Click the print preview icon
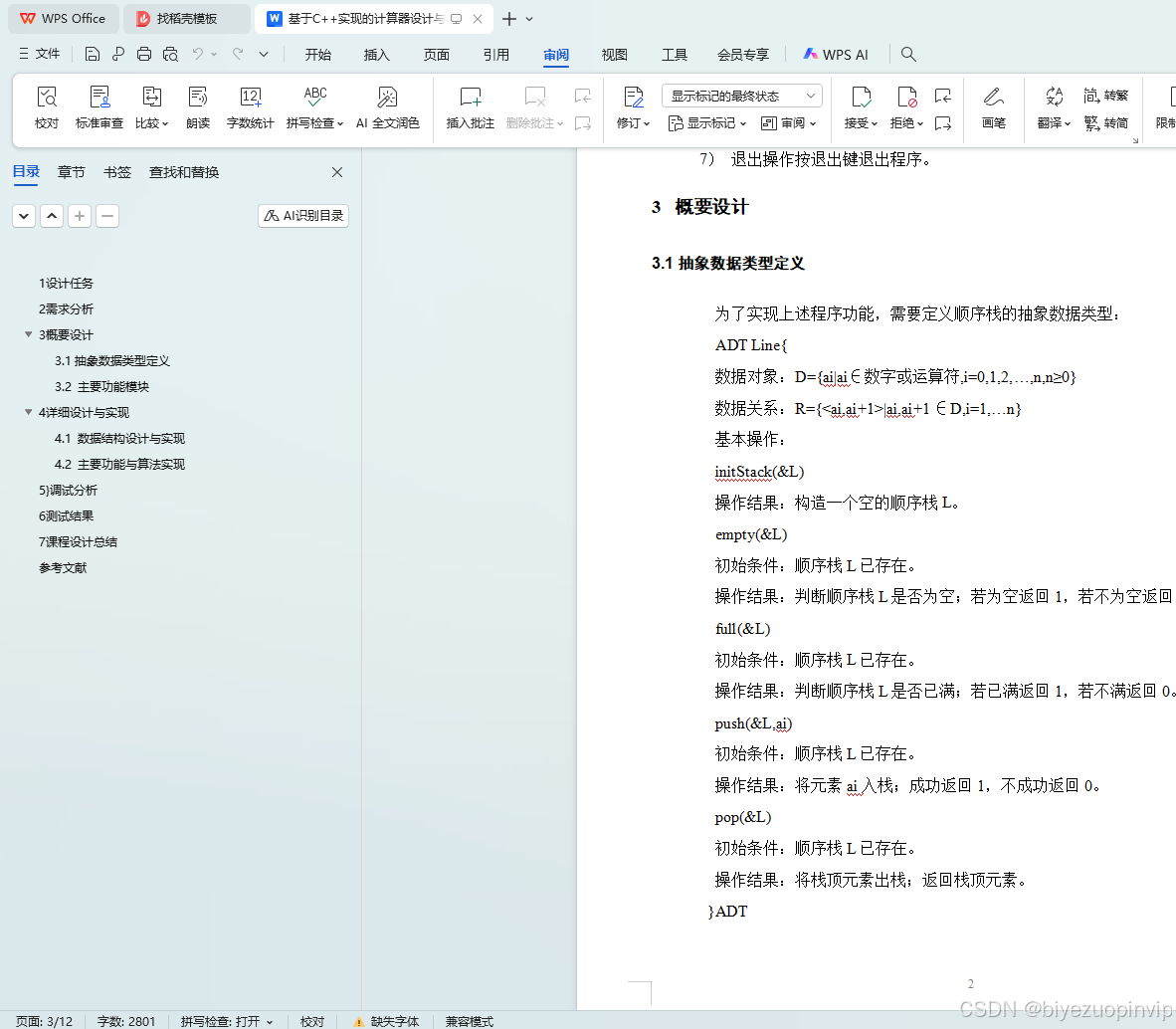The width and height of the screenshot is (1176, 1029). pyautogui.click(x=170, y=54)
